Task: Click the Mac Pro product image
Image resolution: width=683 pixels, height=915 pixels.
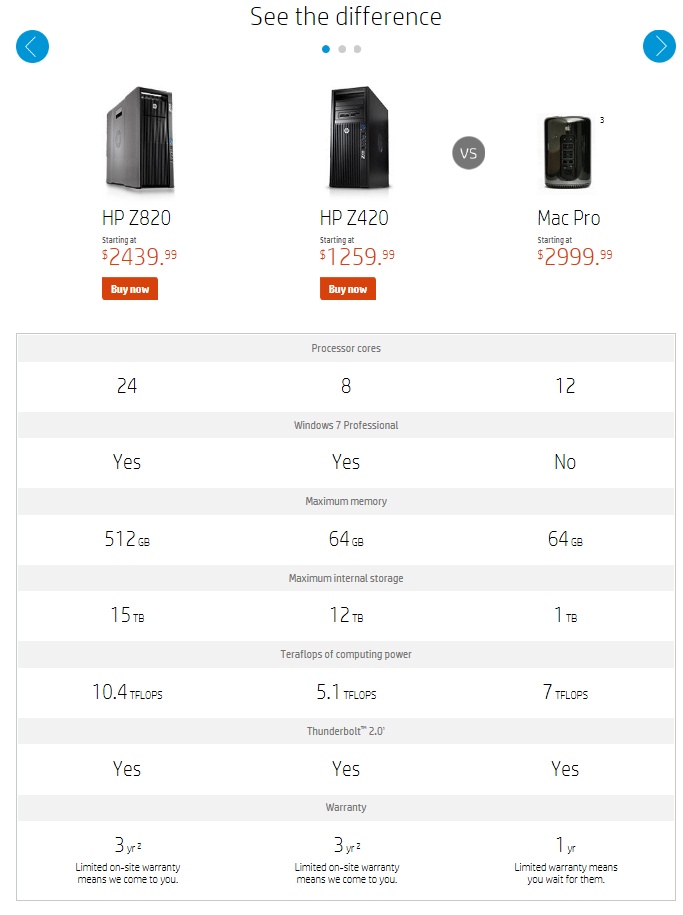Action: pyautogui.click(x=567, y=152)
